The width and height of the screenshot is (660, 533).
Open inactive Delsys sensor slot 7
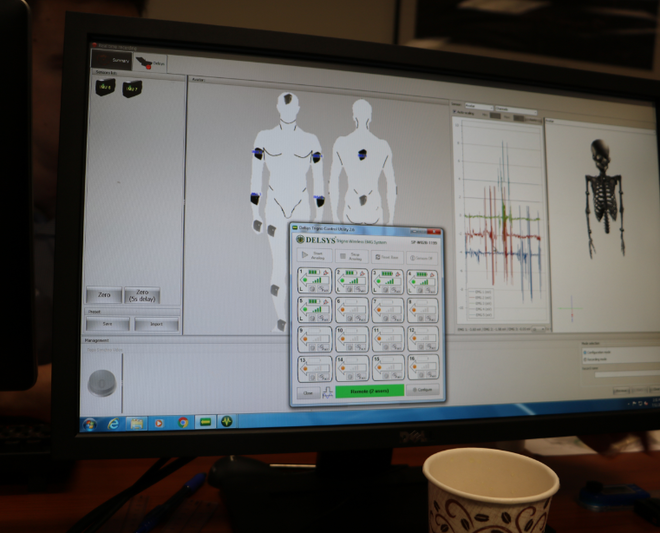pos(387,310)
